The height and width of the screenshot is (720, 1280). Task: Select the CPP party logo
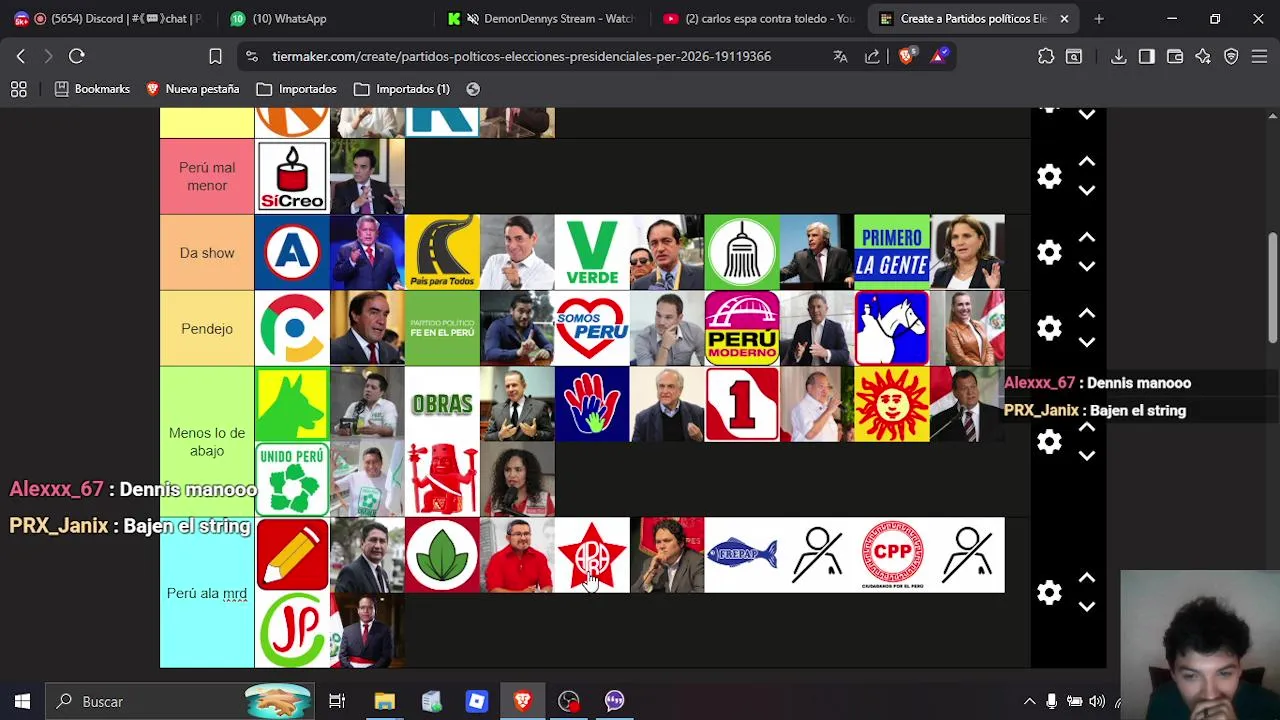tap(892, 555)
